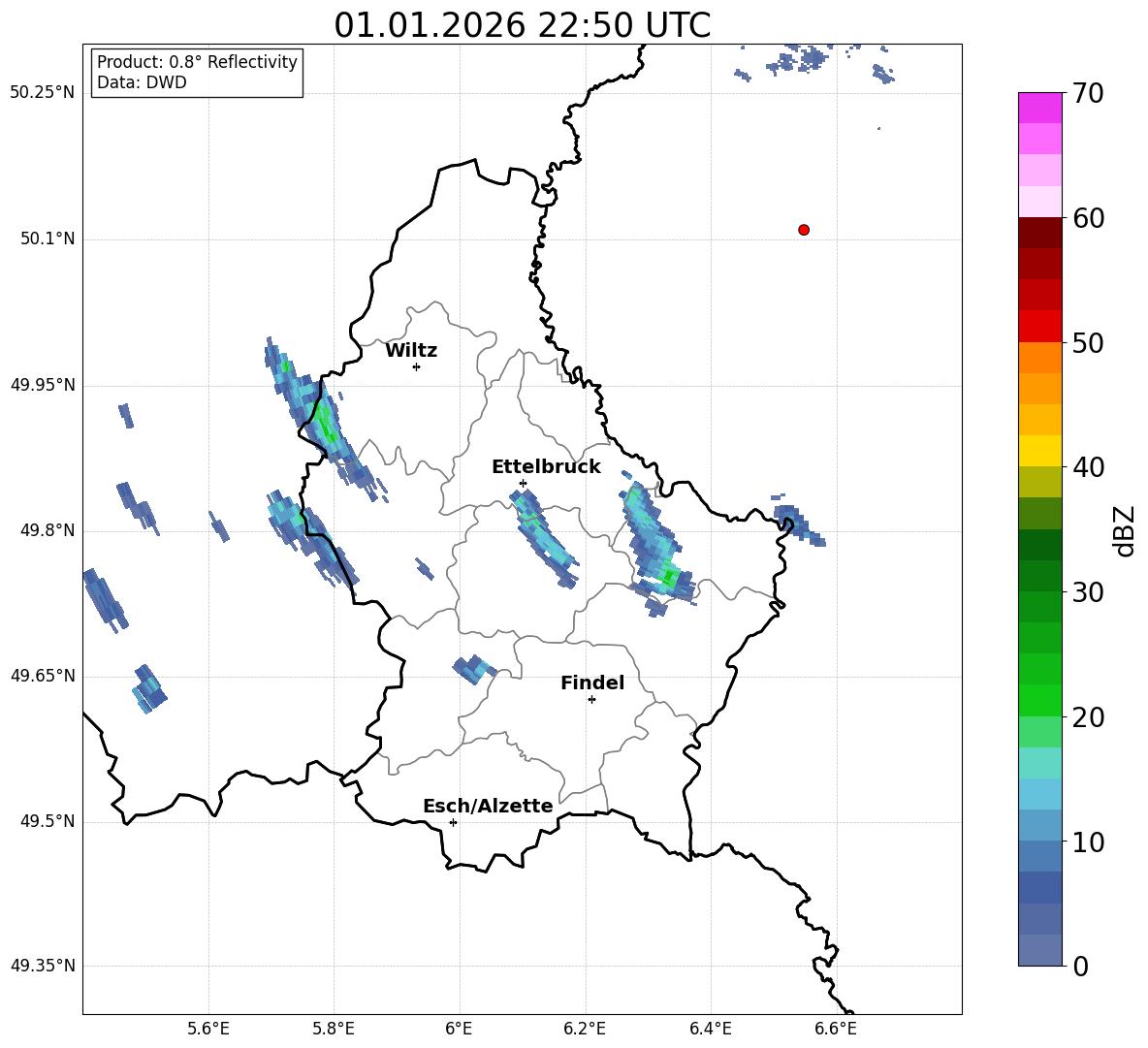
Task: Click the 5.8°E longitude label
Action: tap(334, 1029)
